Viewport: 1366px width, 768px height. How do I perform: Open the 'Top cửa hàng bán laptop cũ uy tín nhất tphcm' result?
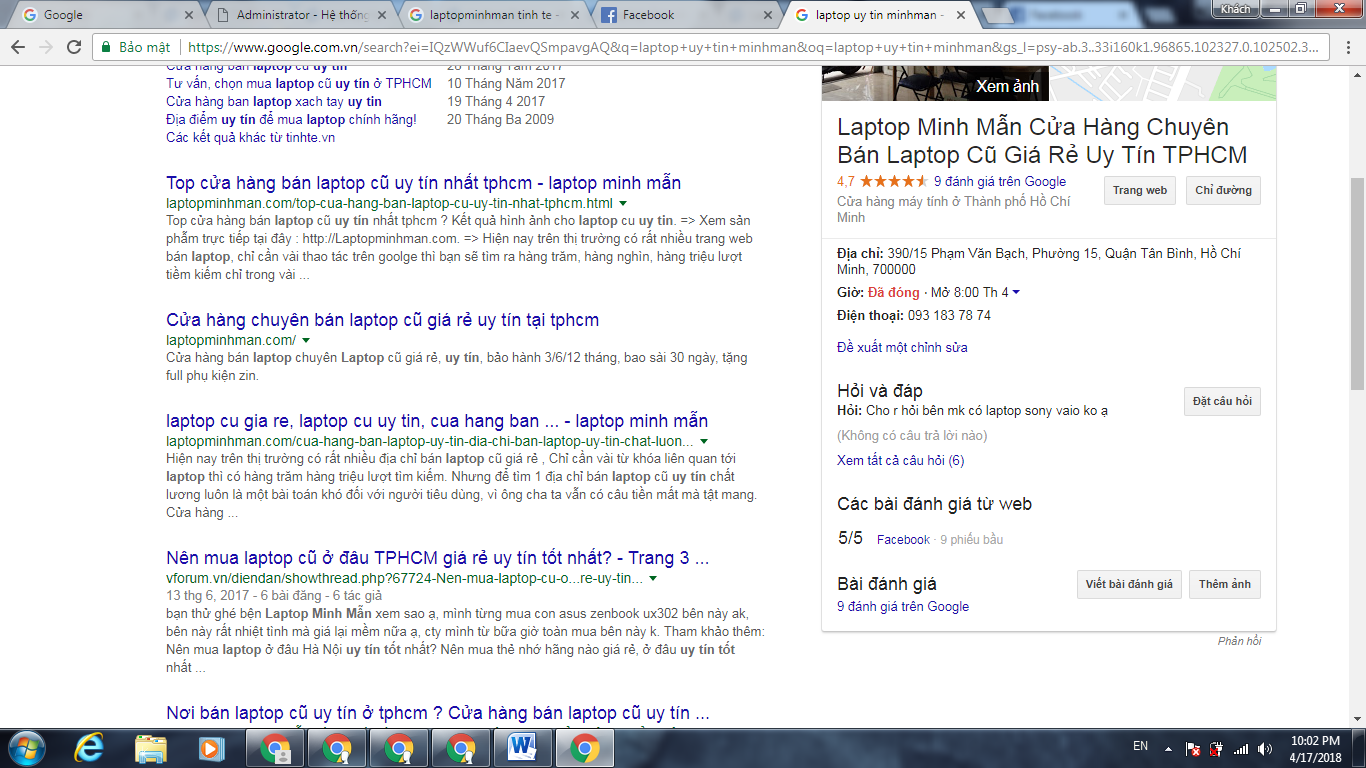point(423,183)
